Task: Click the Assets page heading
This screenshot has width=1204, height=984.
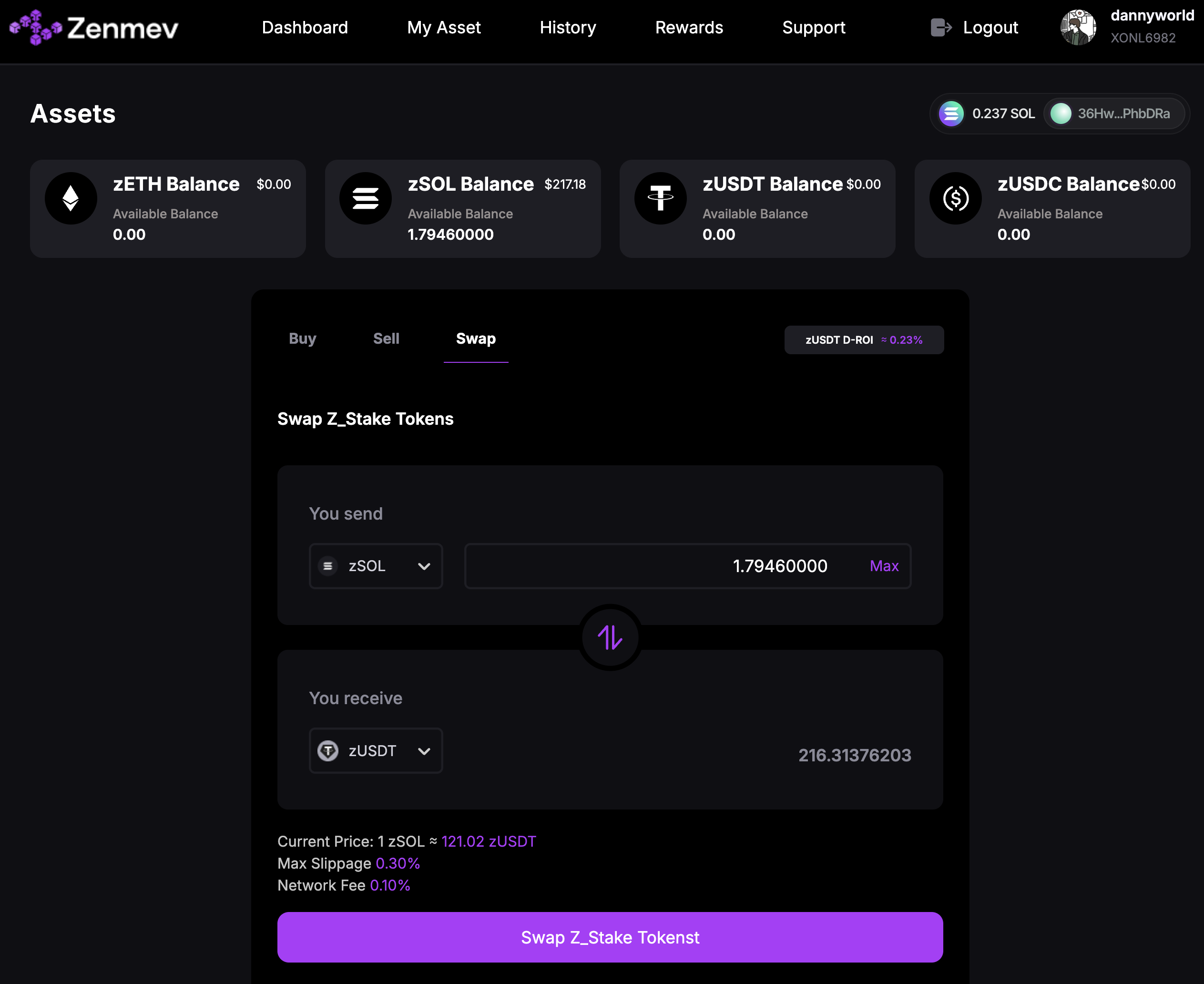Action: tap(73, 113)
